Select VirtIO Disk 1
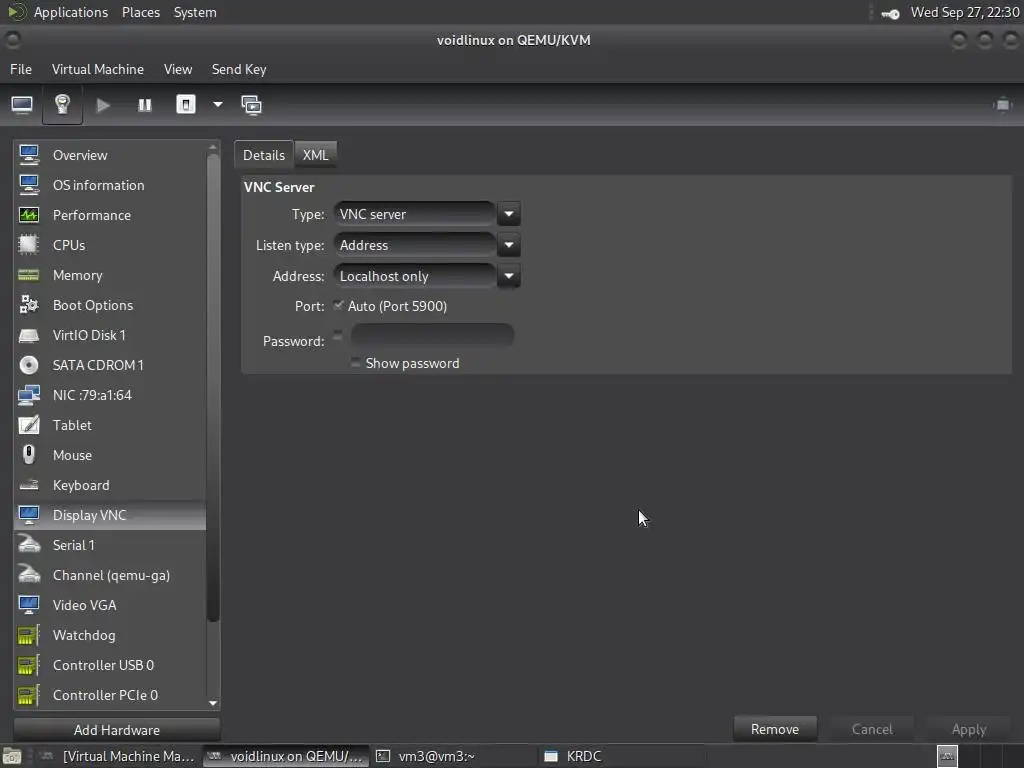The image size is (1024, 768). click(x=110, y=336)
